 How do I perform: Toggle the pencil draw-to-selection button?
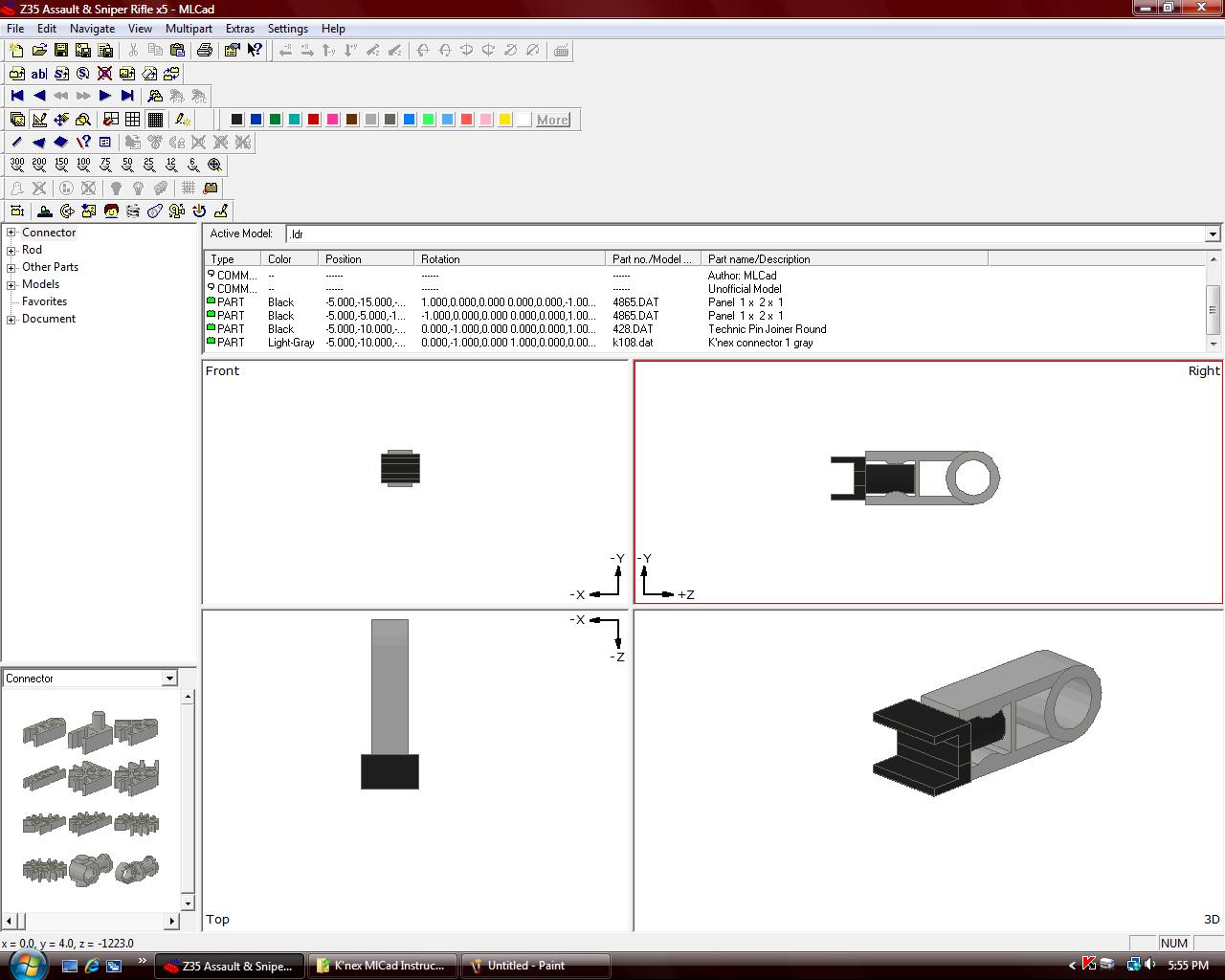182,120
